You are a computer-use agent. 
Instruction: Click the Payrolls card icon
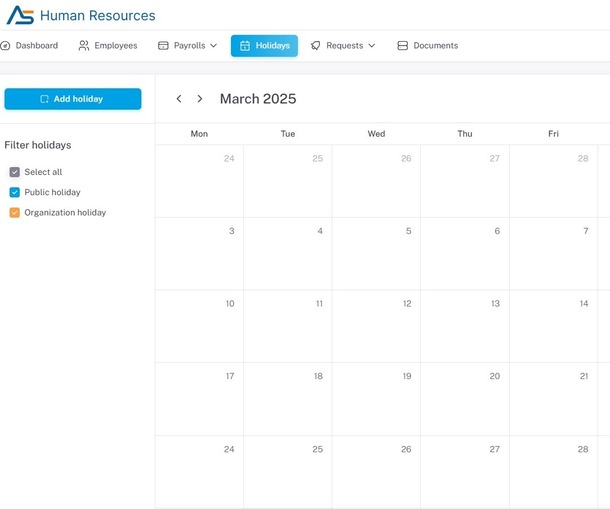tap(163, 46)
